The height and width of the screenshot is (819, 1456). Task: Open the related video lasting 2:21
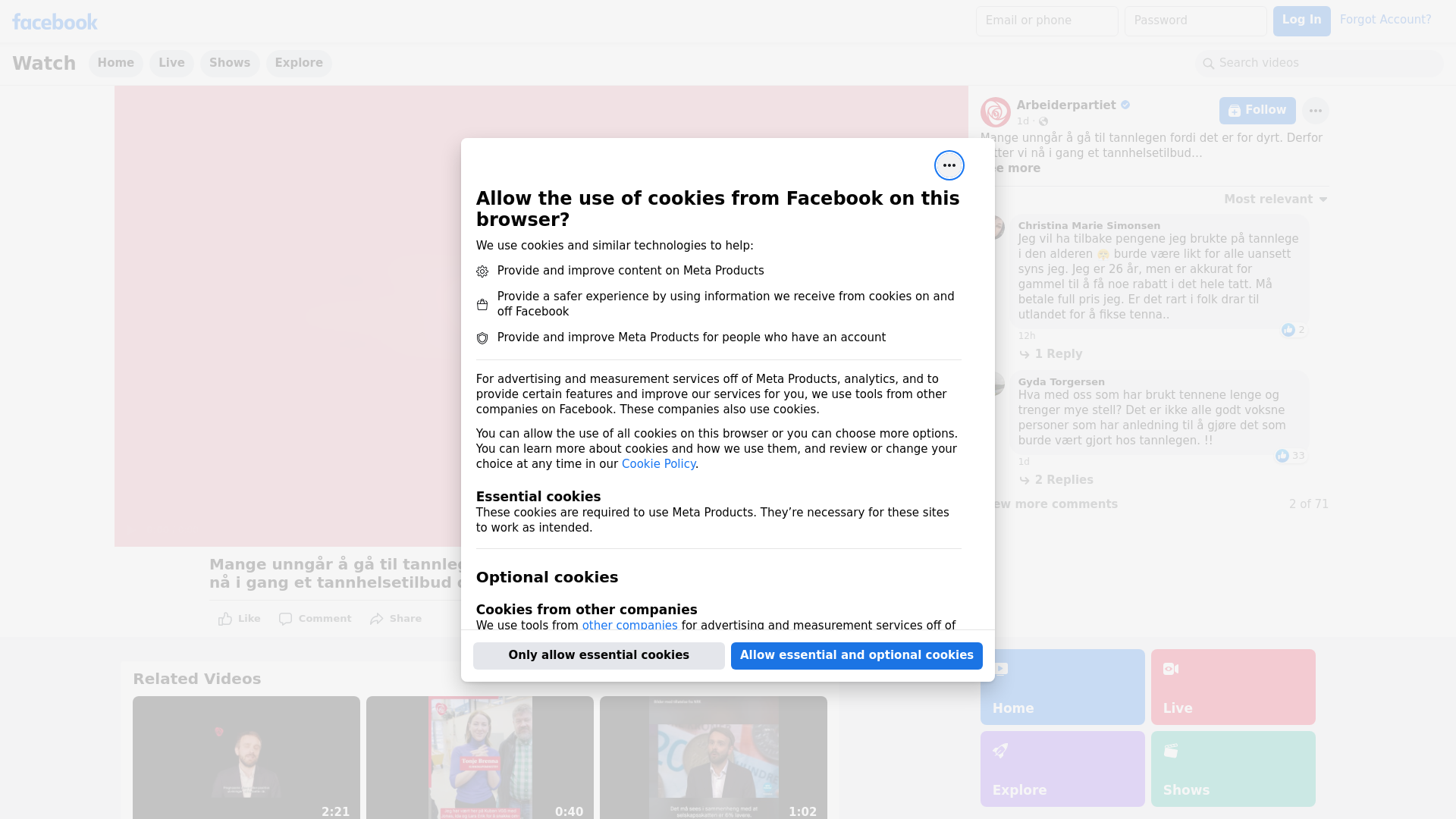coord(246,758)
